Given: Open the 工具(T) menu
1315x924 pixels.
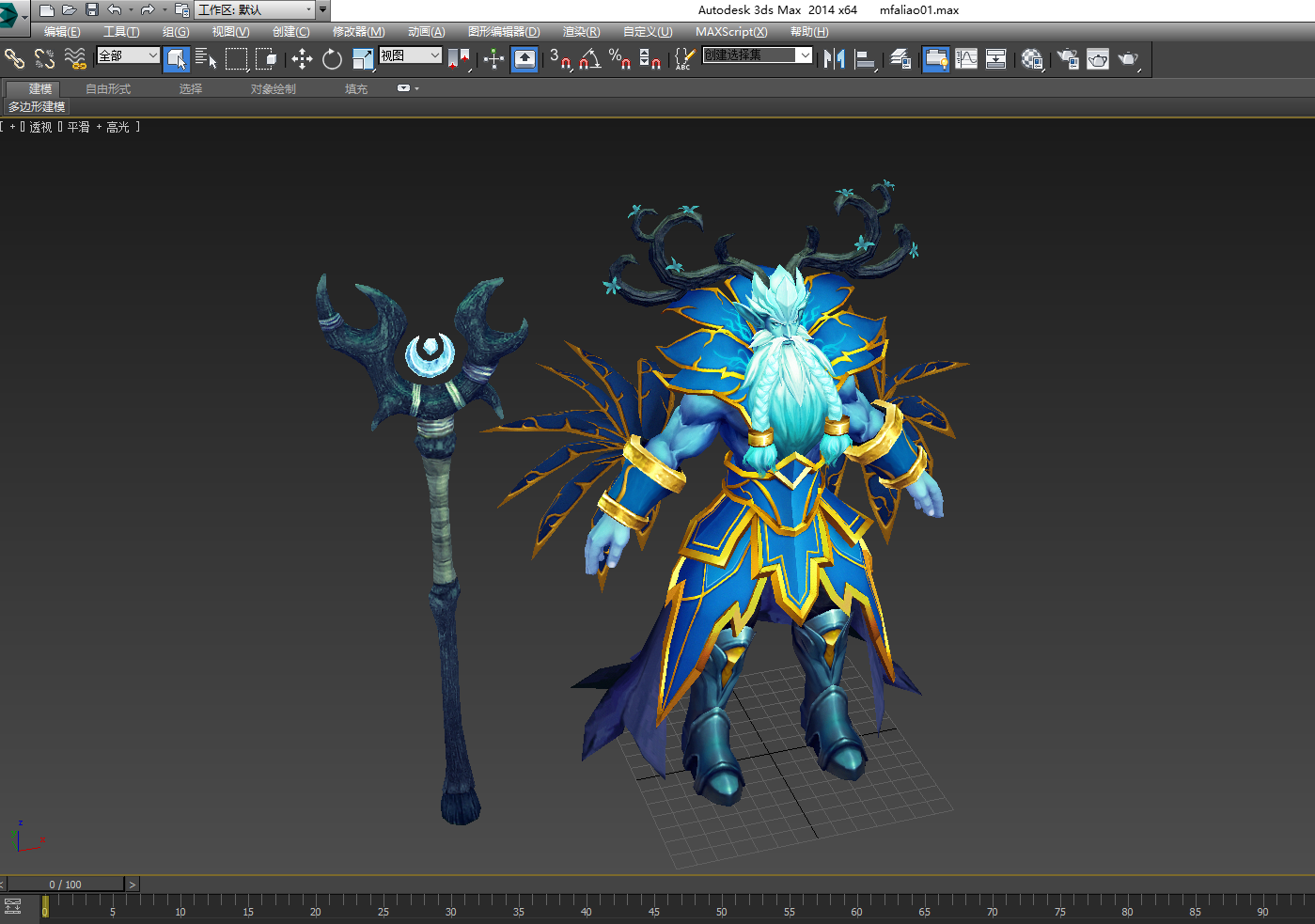Looking at the screenshot, I should coord(121,32).
